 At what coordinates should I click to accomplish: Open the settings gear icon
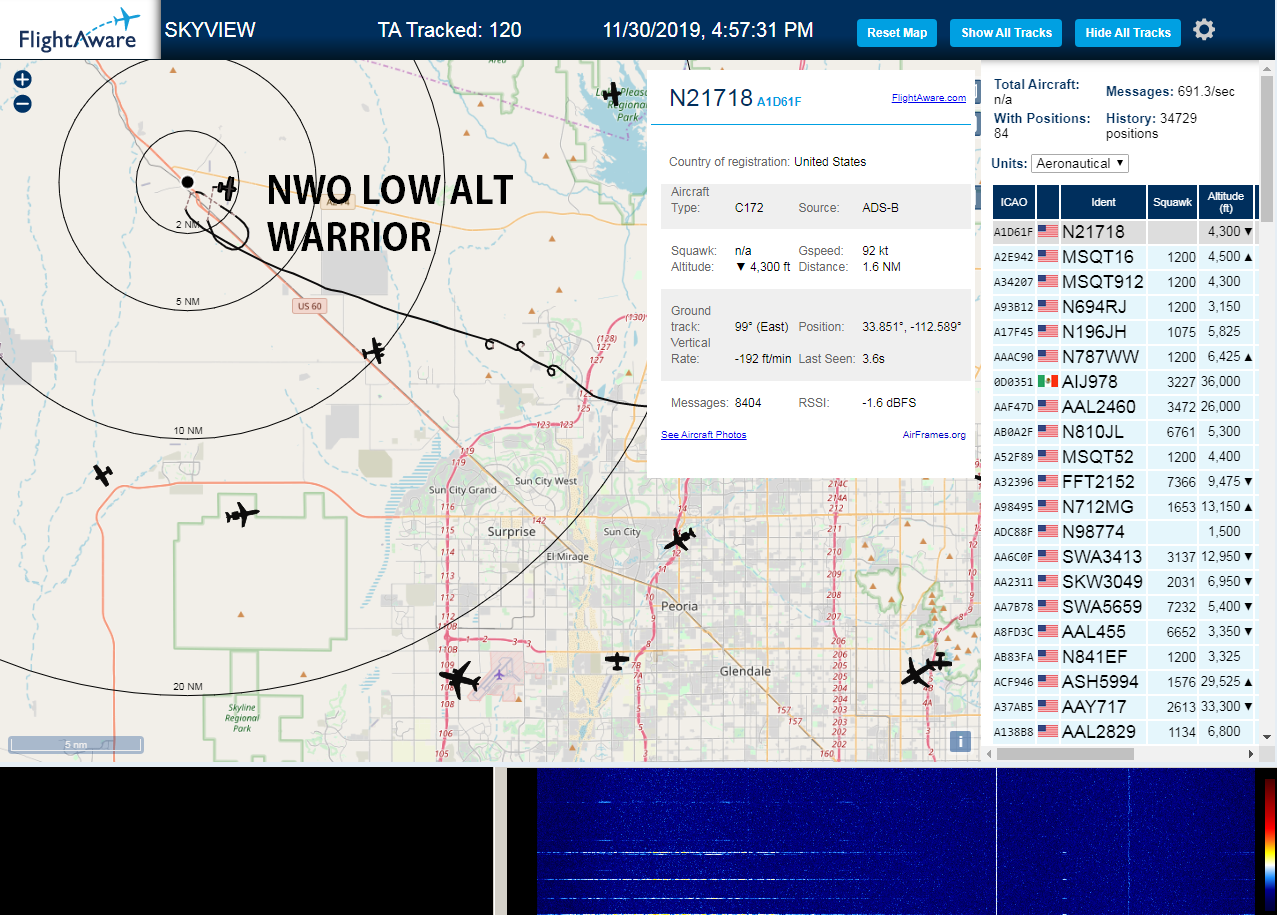pos(1204,30)
